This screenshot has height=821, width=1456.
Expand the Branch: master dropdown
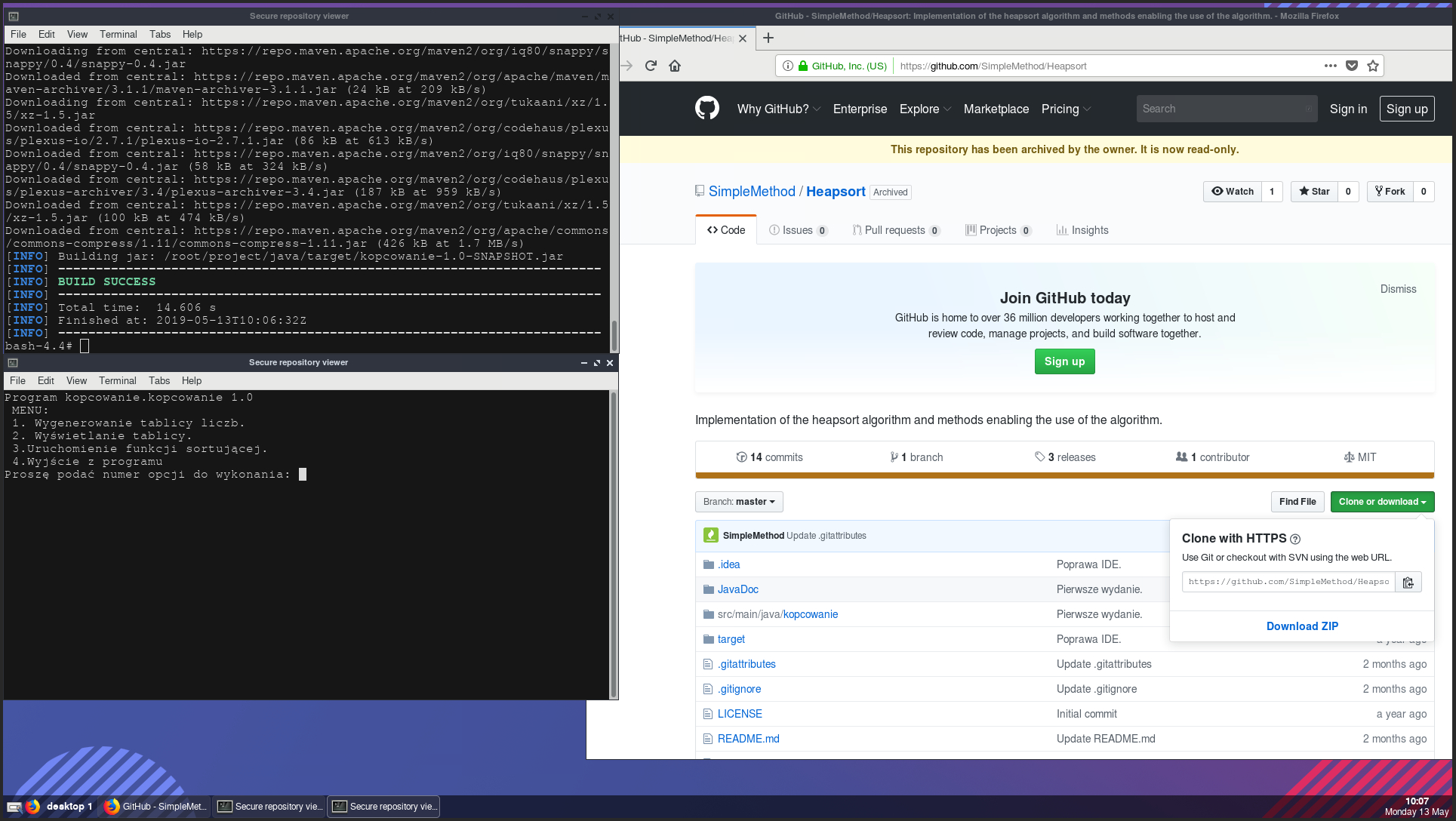[739, 502]
